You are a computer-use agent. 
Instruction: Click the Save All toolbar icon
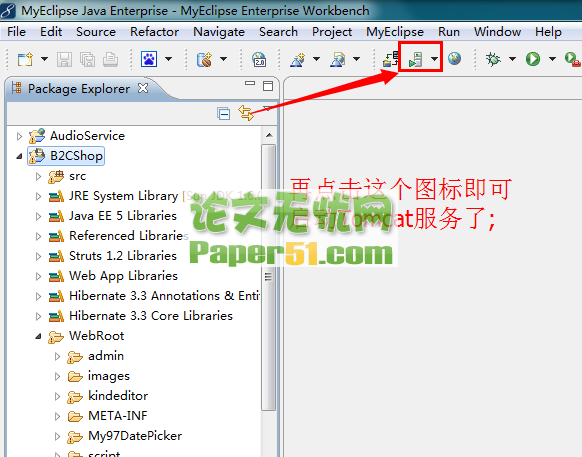tap(88, 59)
